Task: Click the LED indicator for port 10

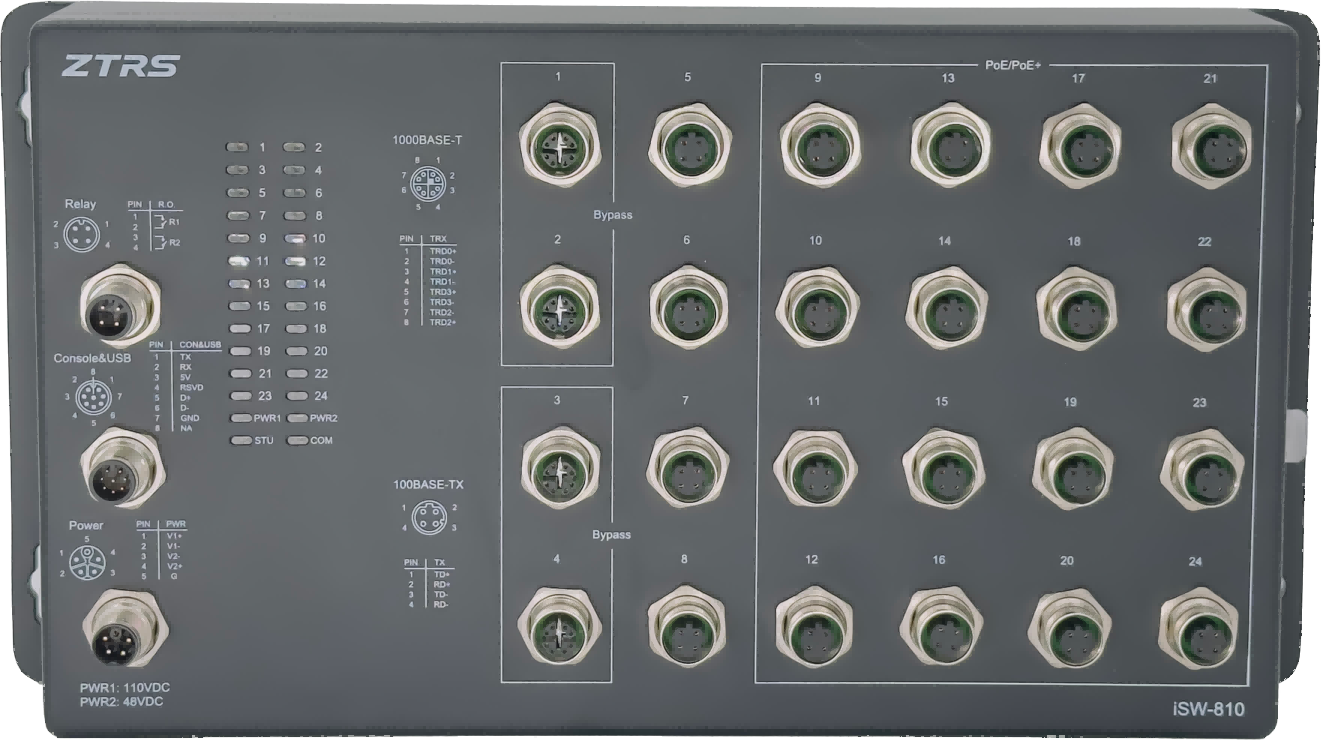Action: click(295, 239)
